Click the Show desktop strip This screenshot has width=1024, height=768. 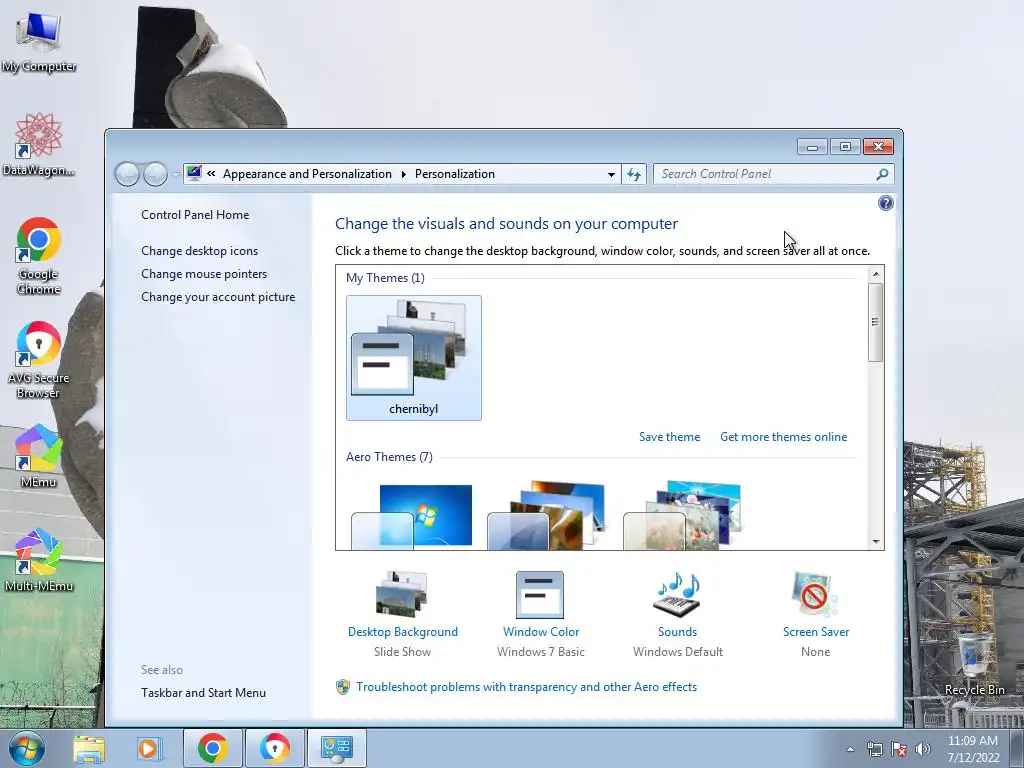pyautogui.click(x=1017, y=748)
